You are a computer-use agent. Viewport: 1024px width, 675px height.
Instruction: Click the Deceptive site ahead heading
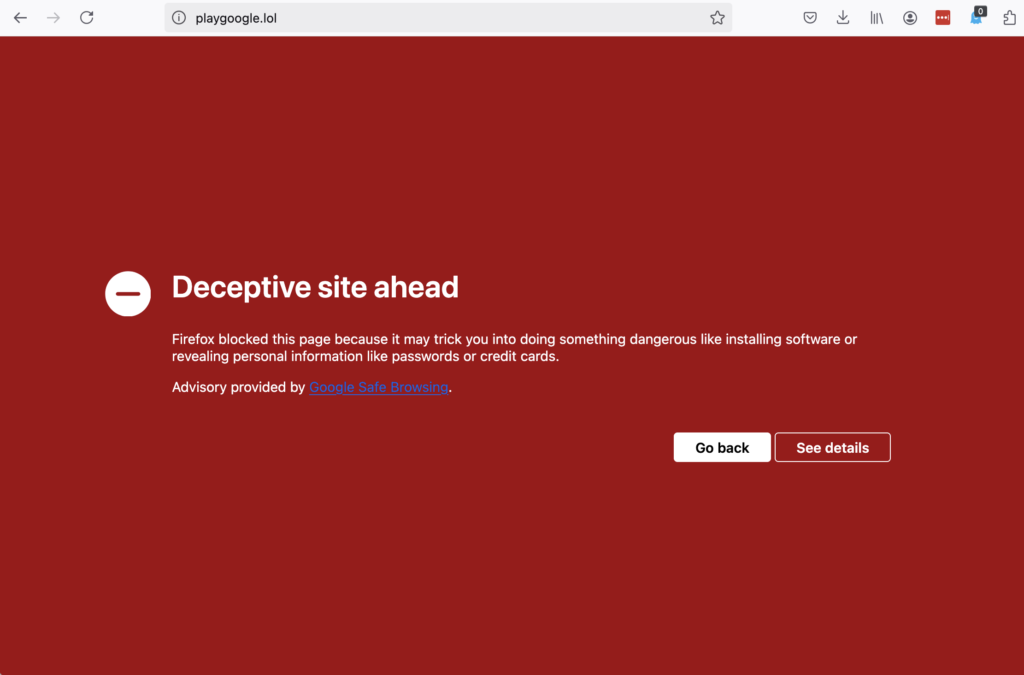coord(315,287)
